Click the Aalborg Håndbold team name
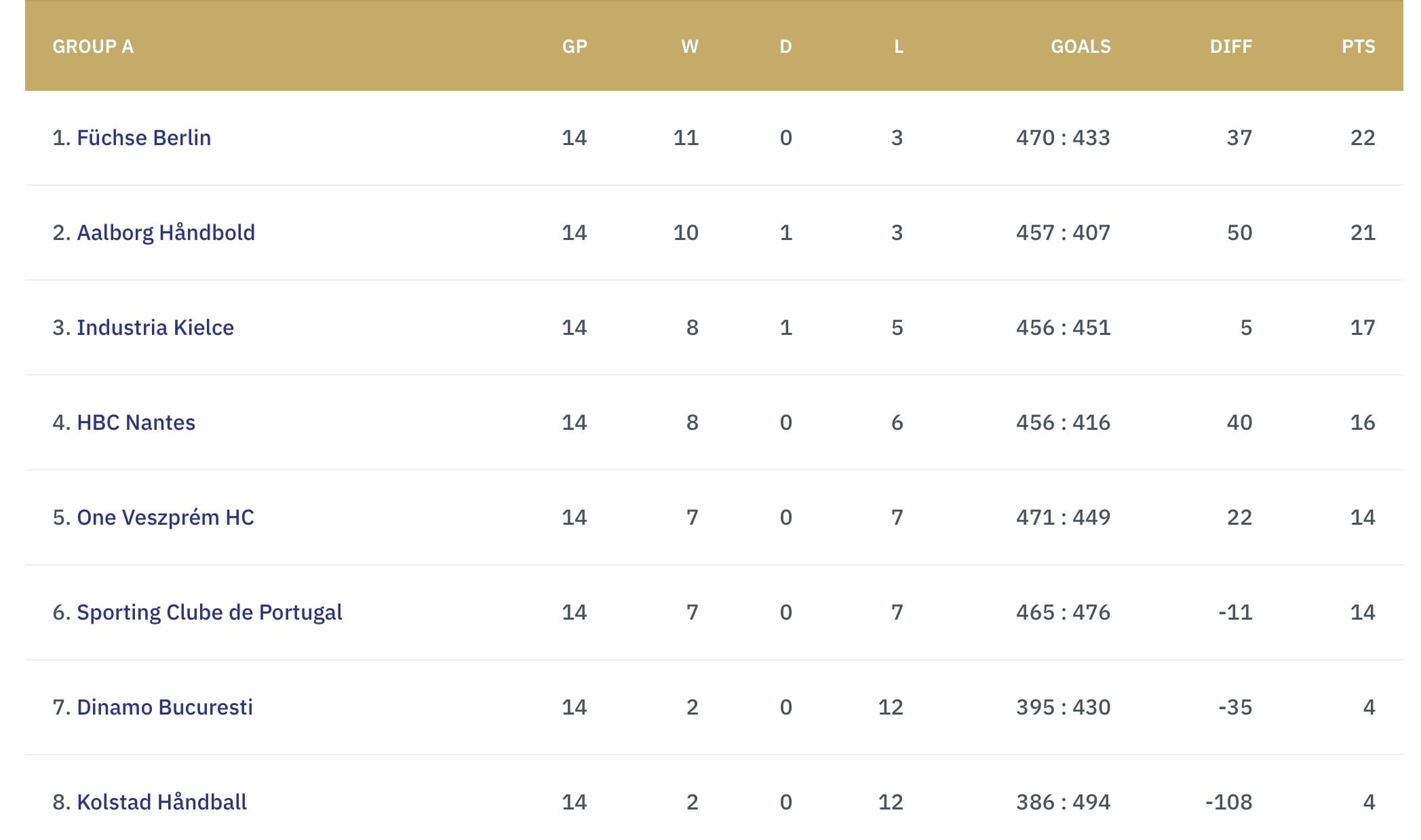Viewport: 1421px width, 840px height. pos(166,233)
